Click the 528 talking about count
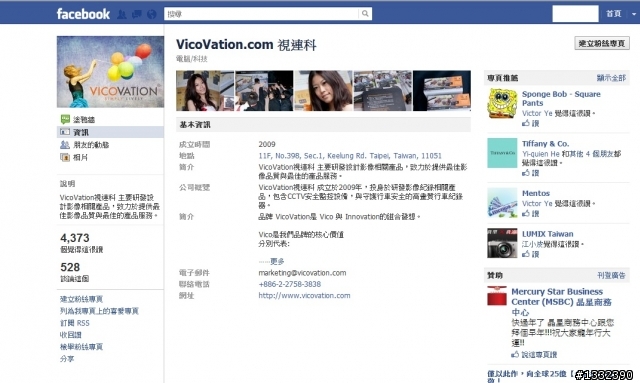640x383 pixels. pos(70,267)
